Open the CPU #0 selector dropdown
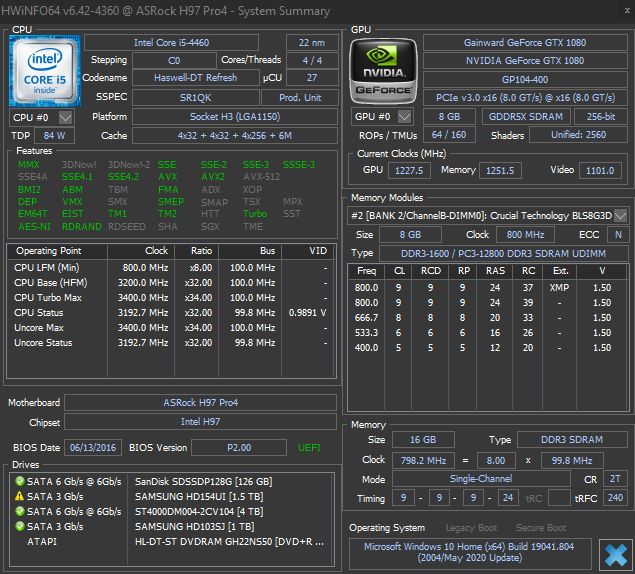Viewport: 635px width, 574px height. tap(66, 118)
